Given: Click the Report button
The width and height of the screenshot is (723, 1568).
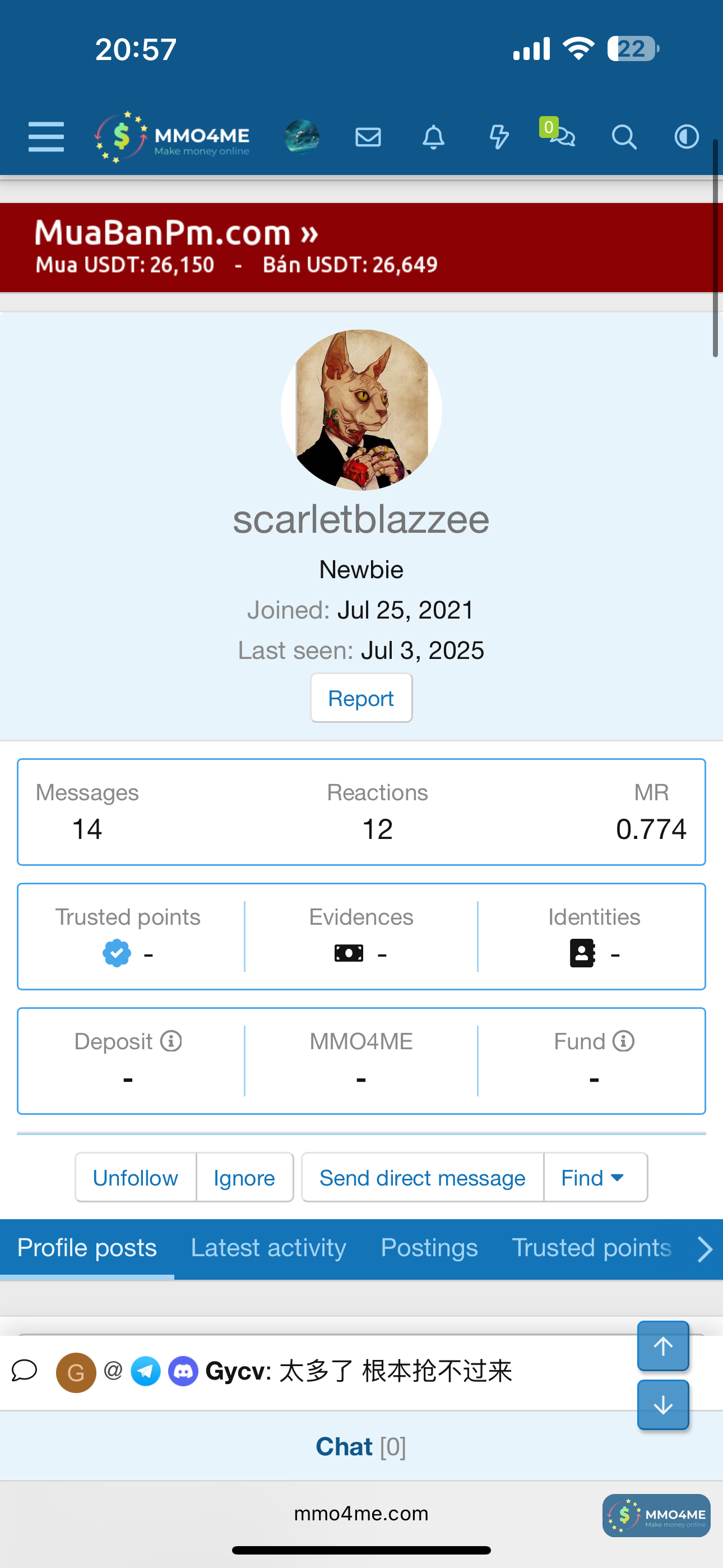Looking at the screenshot, I should tap(361, 698).
